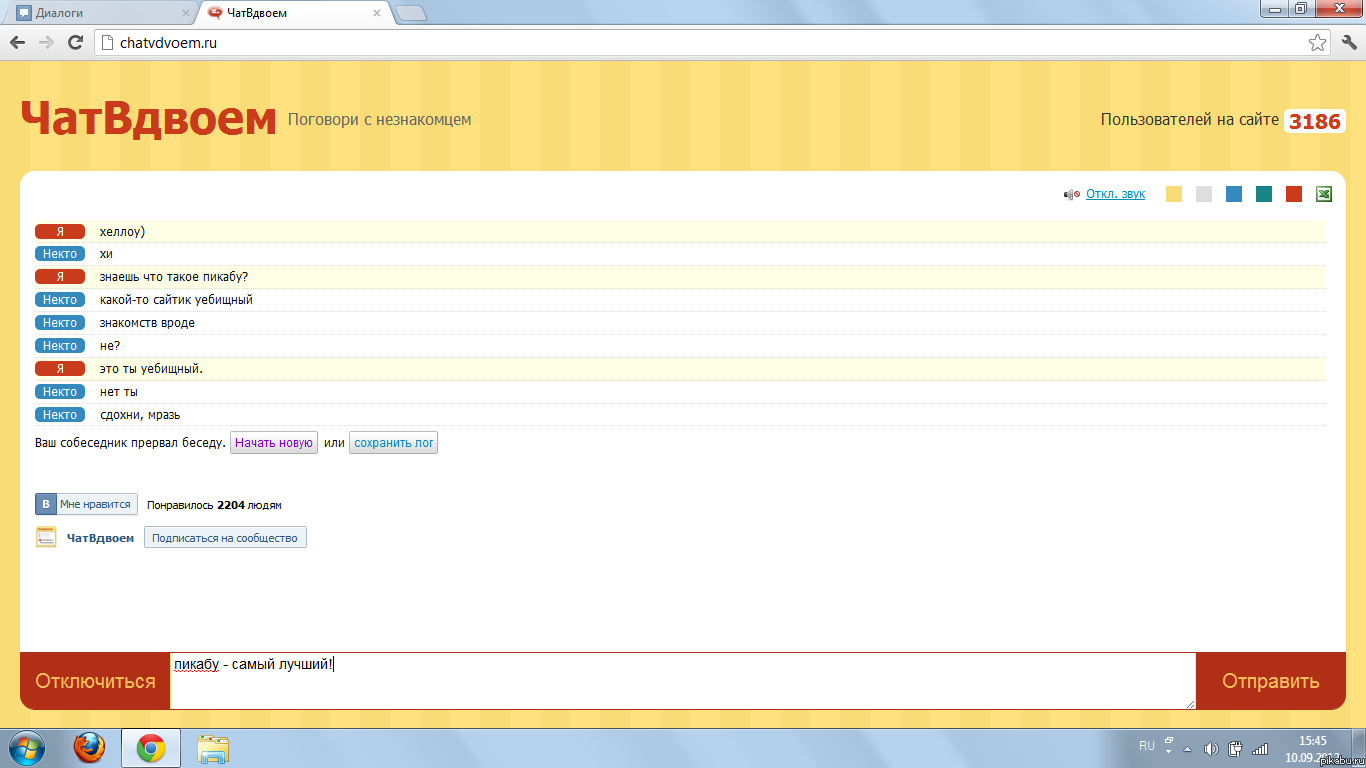This screenshot has height=768, width=1366.
Task: Click the Отправить send button
Action: [x=1270, y=681]
